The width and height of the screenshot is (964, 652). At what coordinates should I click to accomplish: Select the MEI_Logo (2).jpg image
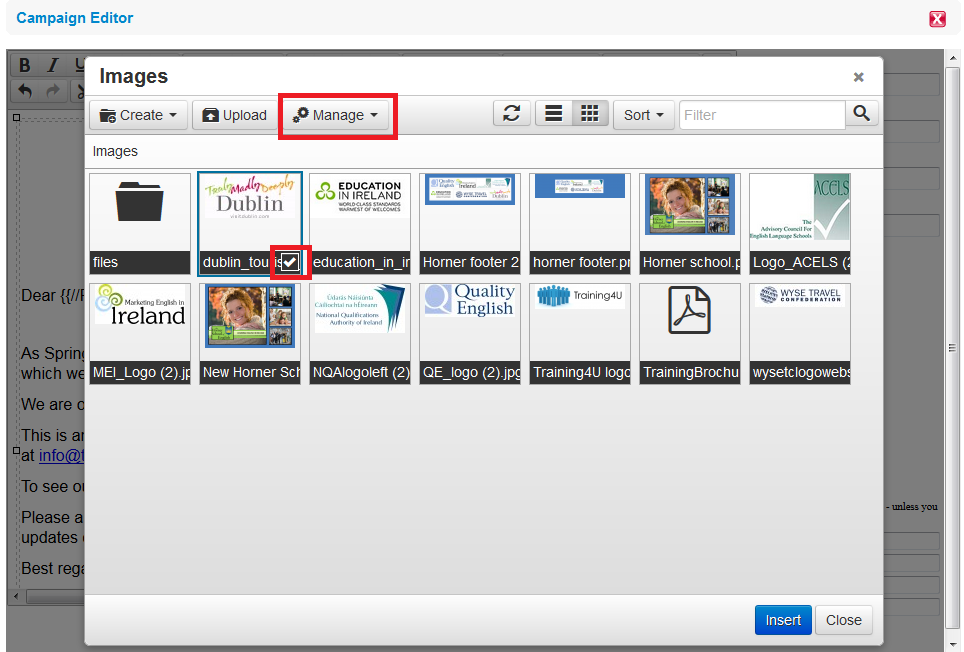click(x=140, y=334)
